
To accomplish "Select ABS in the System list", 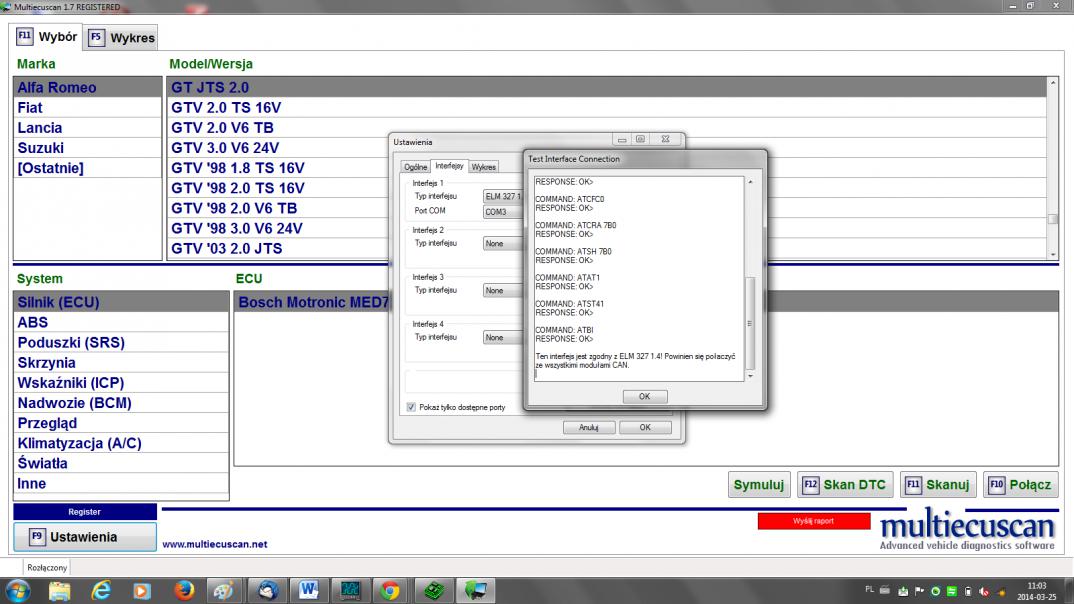I will (121, 323).
